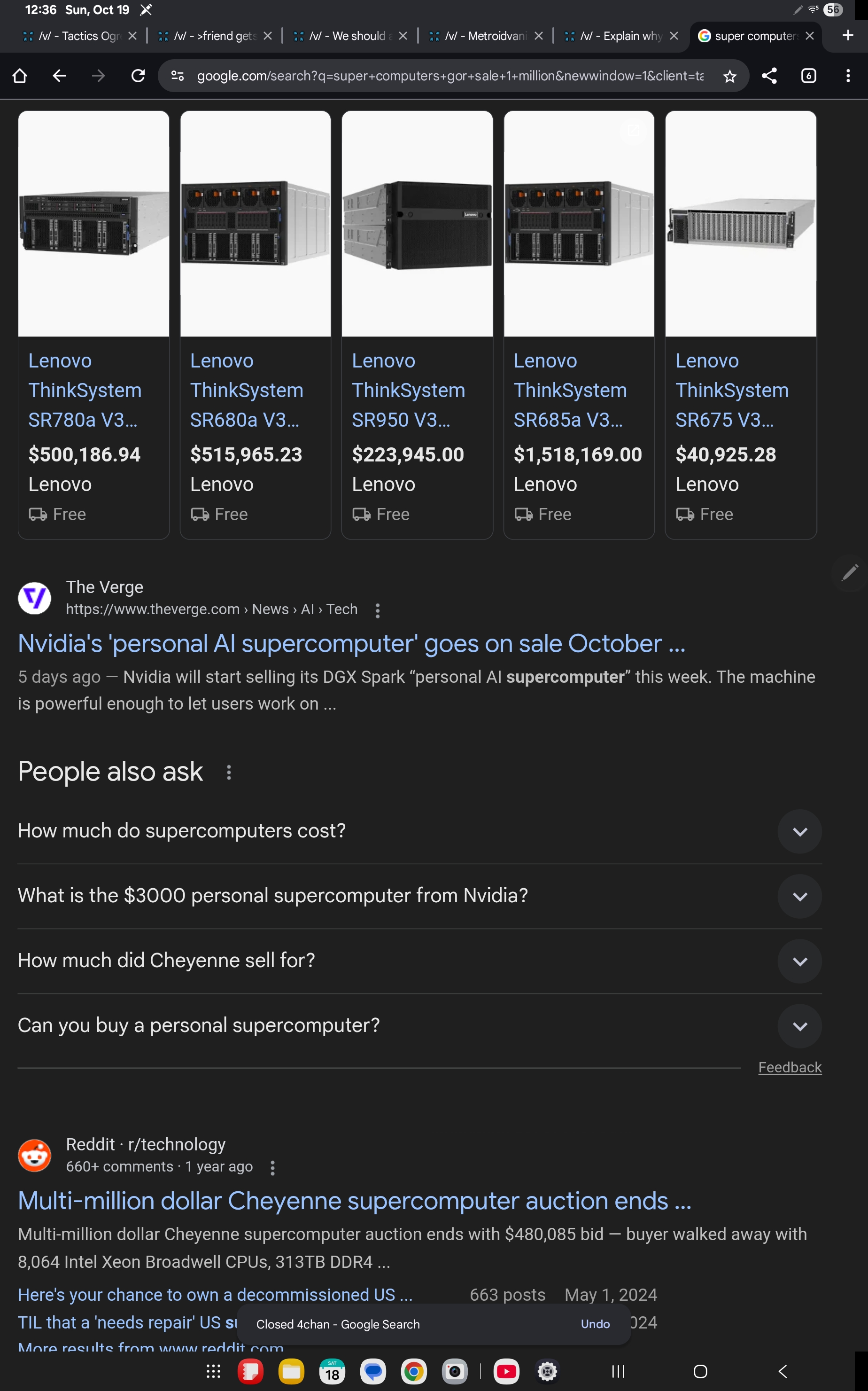Open The Verge result options menu
The image size is (868, 1391).
[x=377, y=610]
